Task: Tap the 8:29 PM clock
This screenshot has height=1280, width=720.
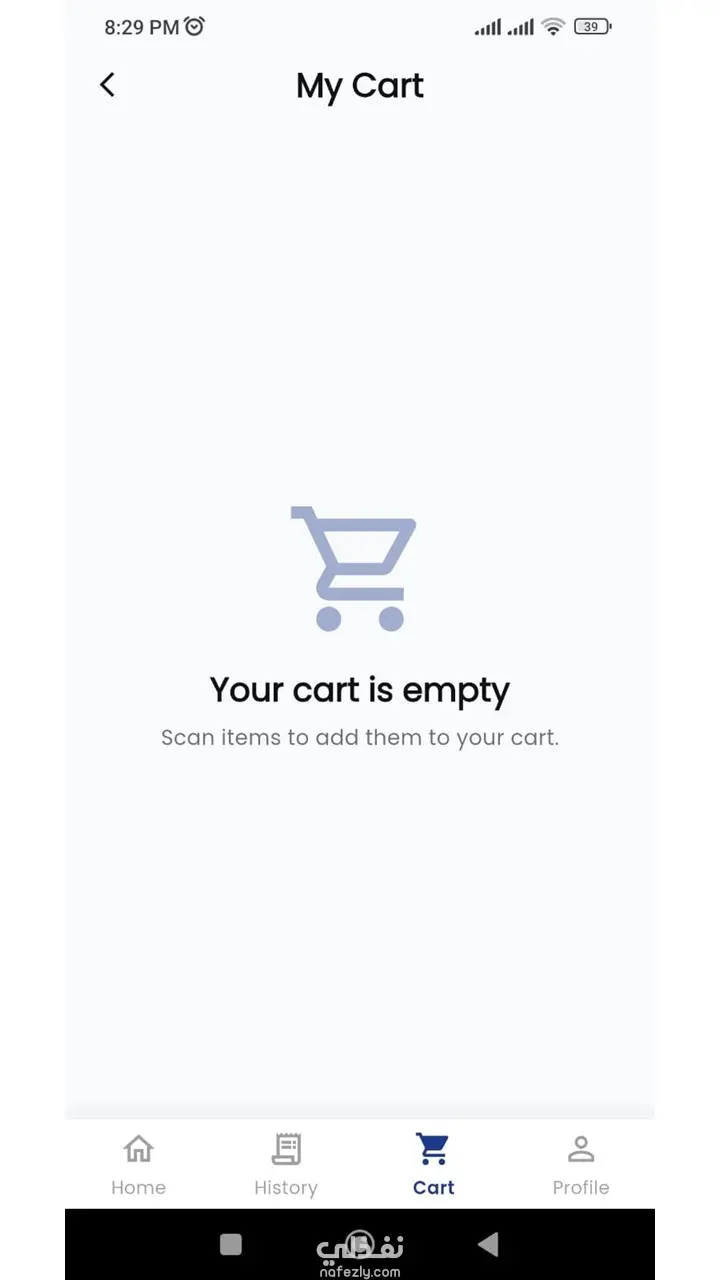Action: (x=141, y=27)
